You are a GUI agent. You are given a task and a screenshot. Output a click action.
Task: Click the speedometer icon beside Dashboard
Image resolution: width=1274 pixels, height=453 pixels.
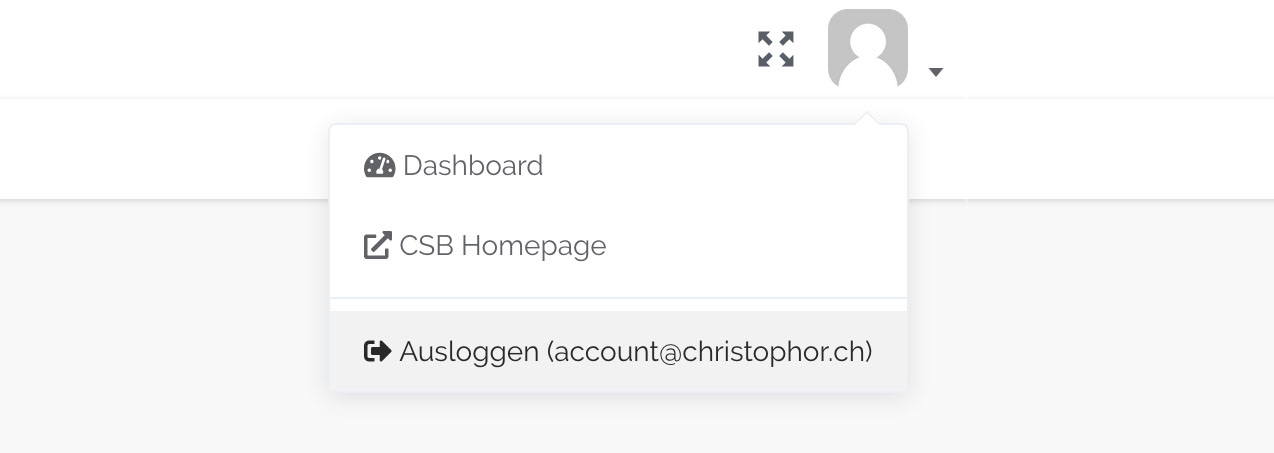click(x=380, y=166)
